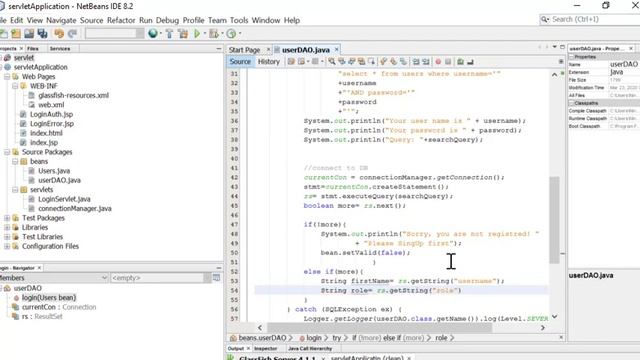Click the Find Selection magnifier in editor toolbar
The width and height of the screenshot is (640, 360).
click(332, 62)
